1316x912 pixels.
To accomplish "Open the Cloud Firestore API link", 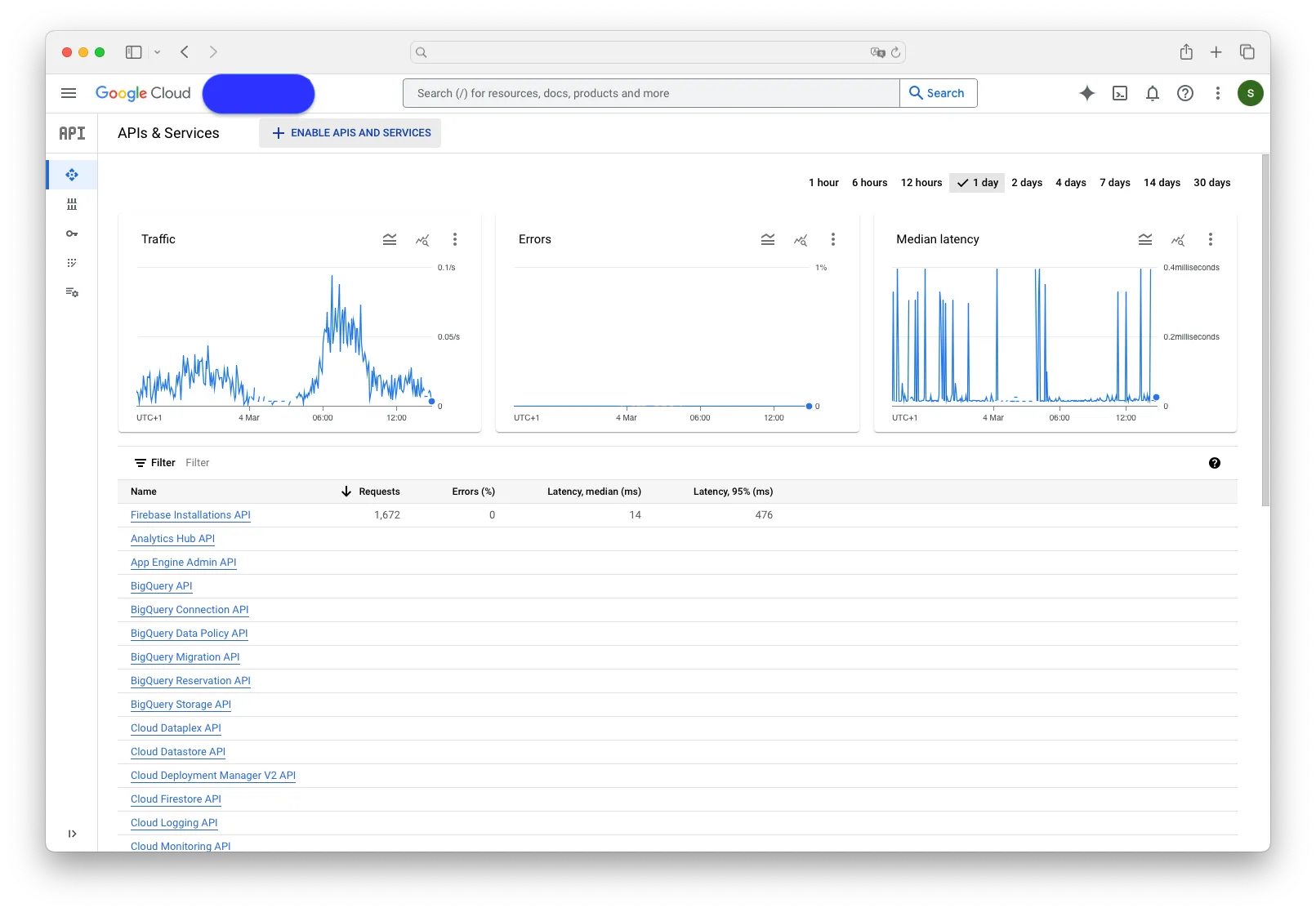I will click(x=176, y=799).
